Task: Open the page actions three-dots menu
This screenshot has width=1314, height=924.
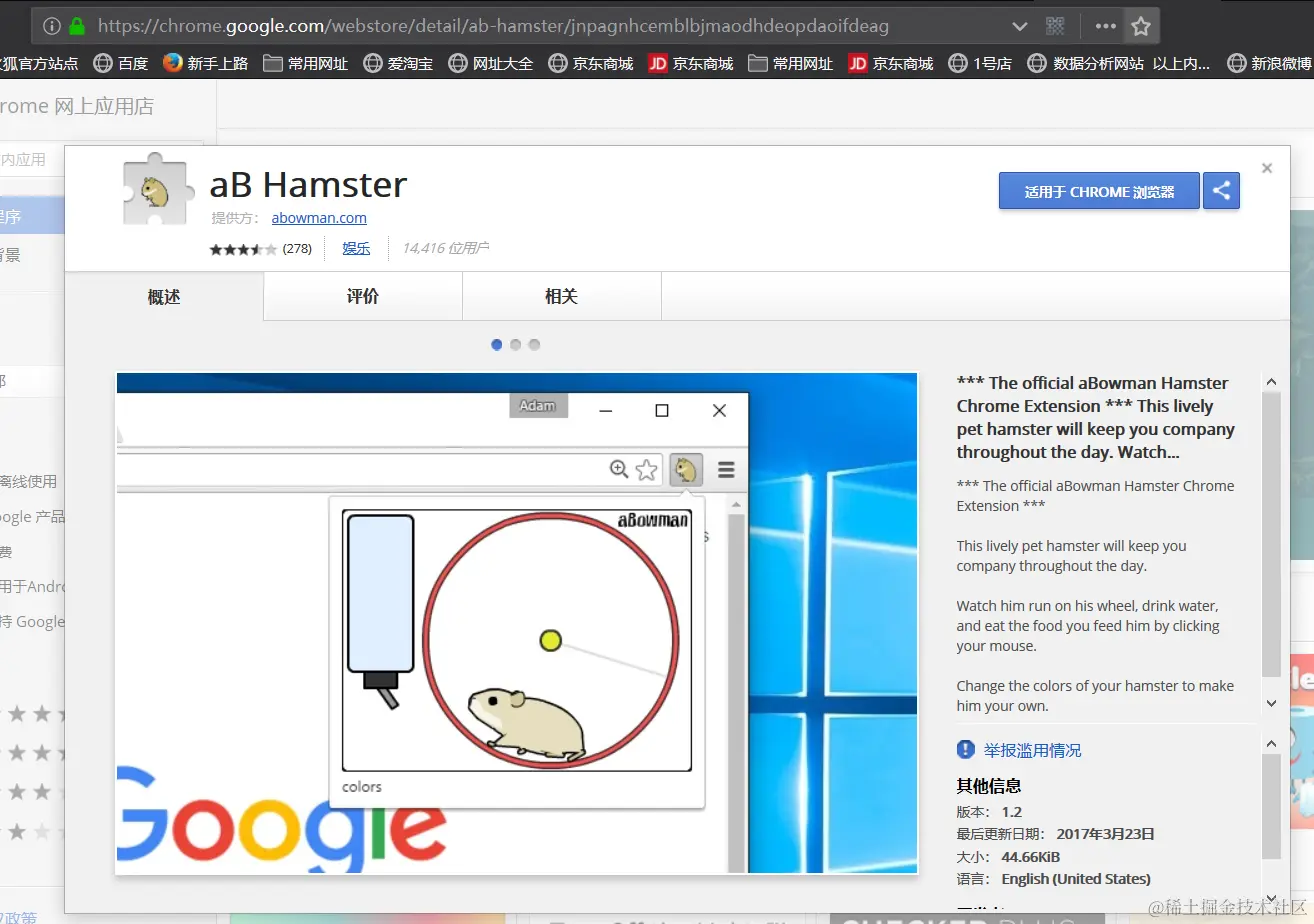Action: [1105, 26]
